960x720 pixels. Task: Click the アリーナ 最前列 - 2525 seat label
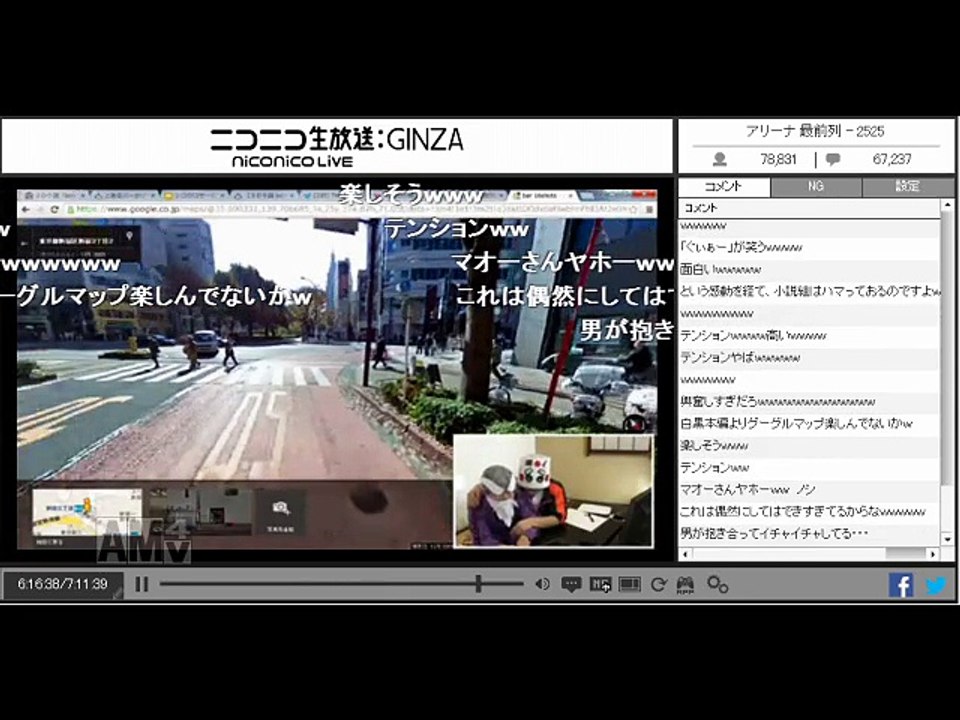pyautogui.click(x=815, y=131)
